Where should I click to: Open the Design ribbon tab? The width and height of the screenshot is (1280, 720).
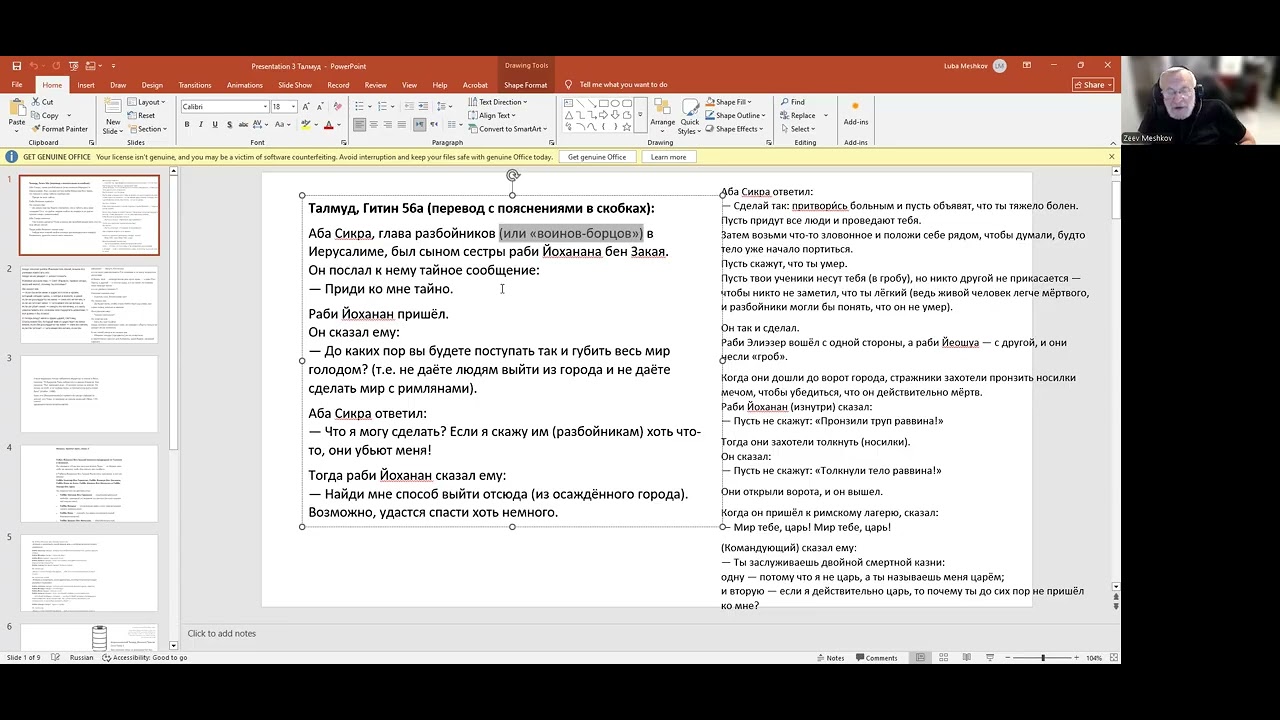tap(152, 85)
